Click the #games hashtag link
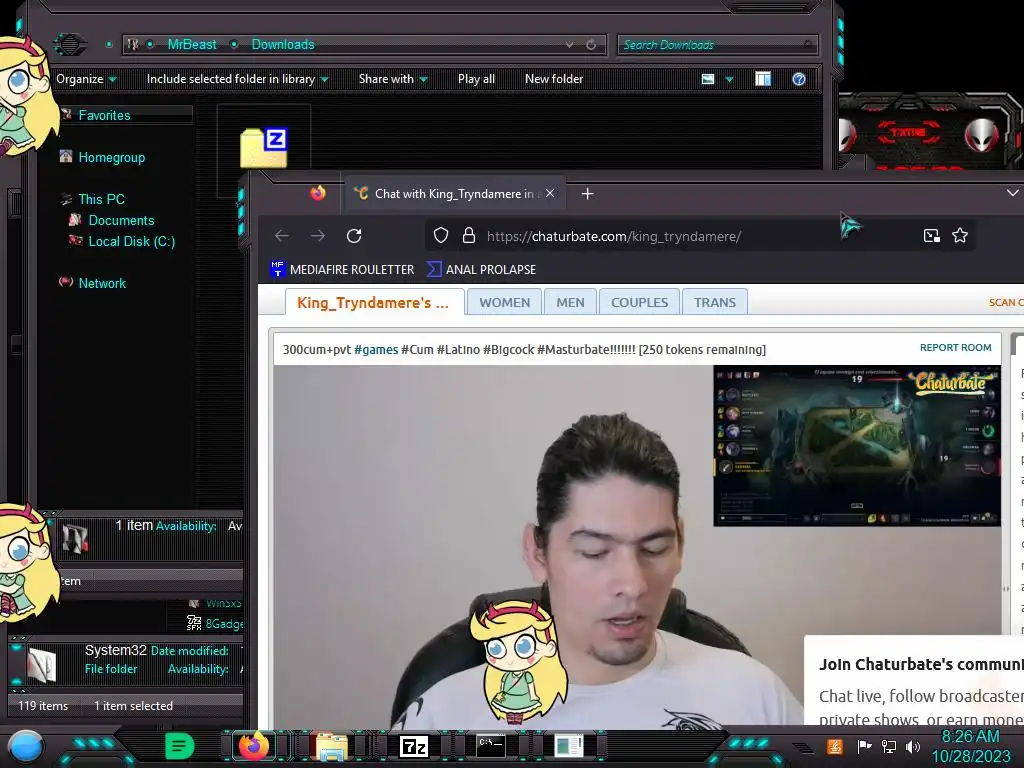The height and width of the screenshot is (768, 1024). [x=376, y=349]
